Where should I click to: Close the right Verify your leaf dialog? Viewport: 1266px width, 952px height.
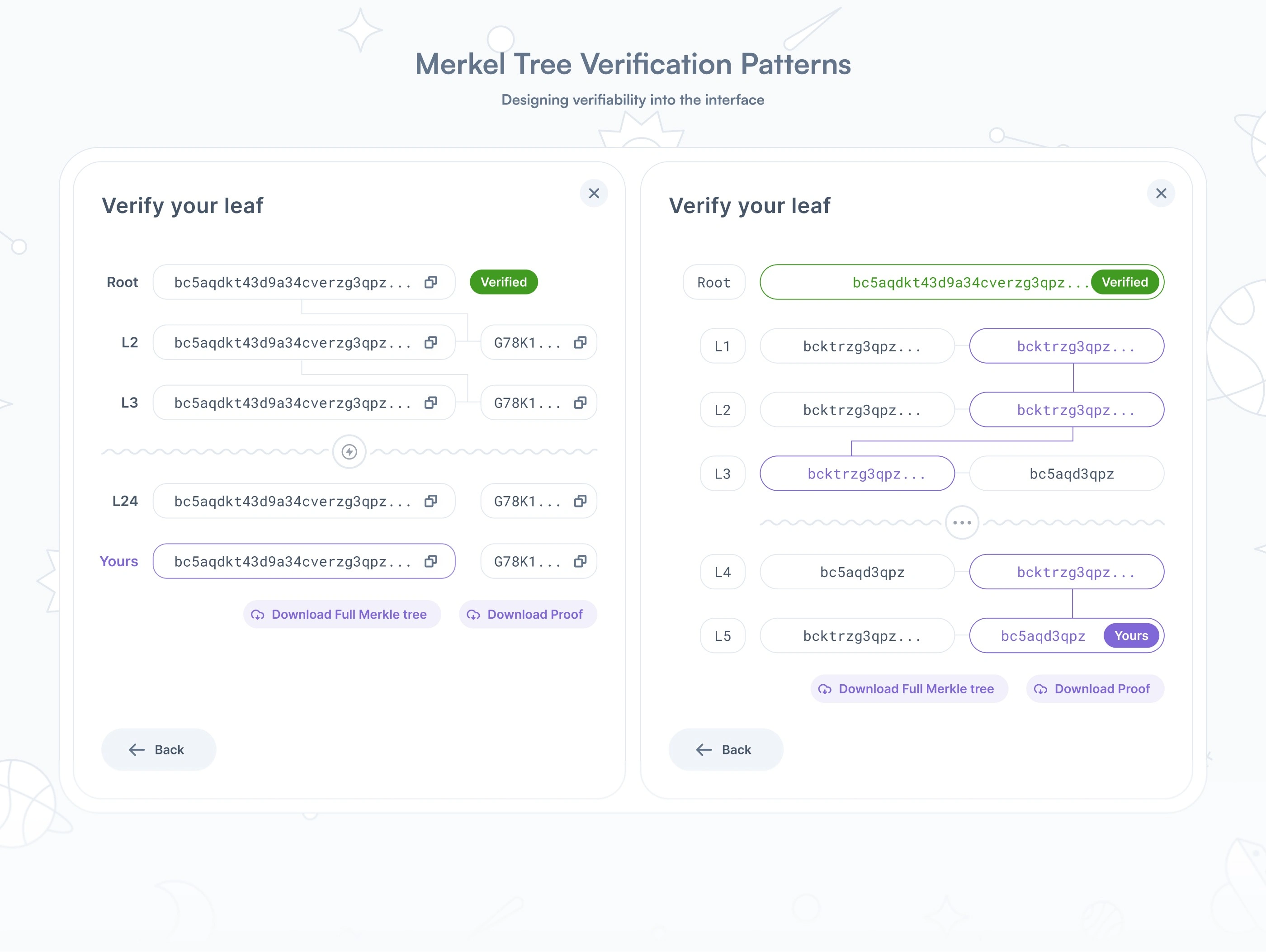click(1161, 194)
